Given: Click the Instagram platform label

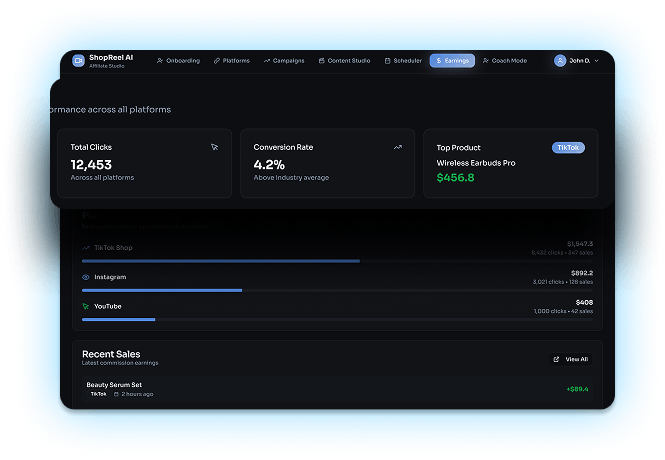Looking at the screenshot, I should coord(110,277).
